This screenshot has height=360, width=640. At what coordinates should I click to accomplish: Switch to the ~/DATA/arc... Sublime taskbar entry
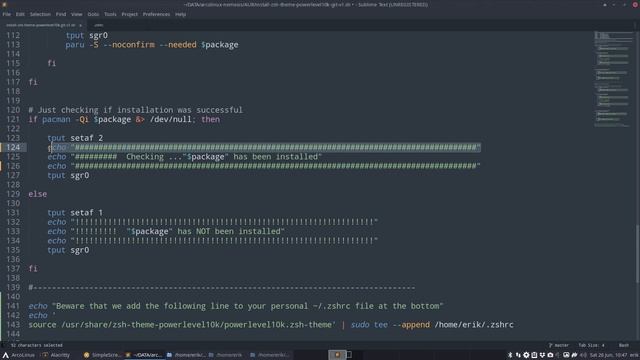click(144, 355)
